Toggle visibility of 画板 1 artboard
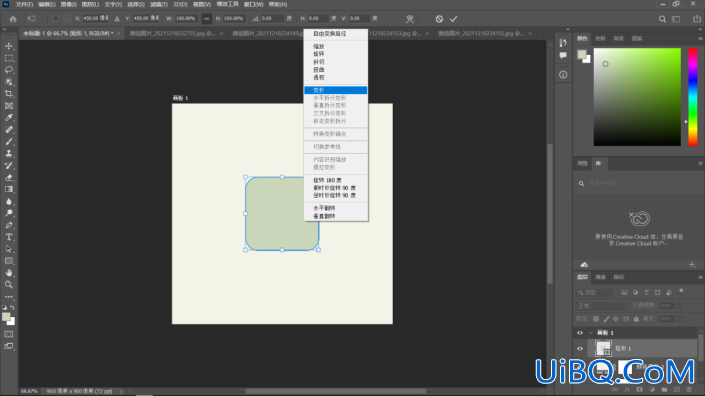This screenshot has height=396, width=705. click(580, 333)
